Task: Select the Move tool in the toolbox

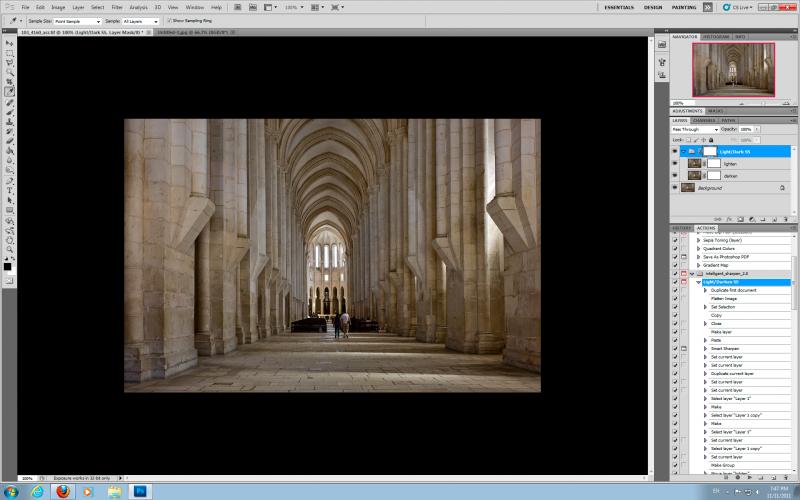Action: click(x=9, y=44)
